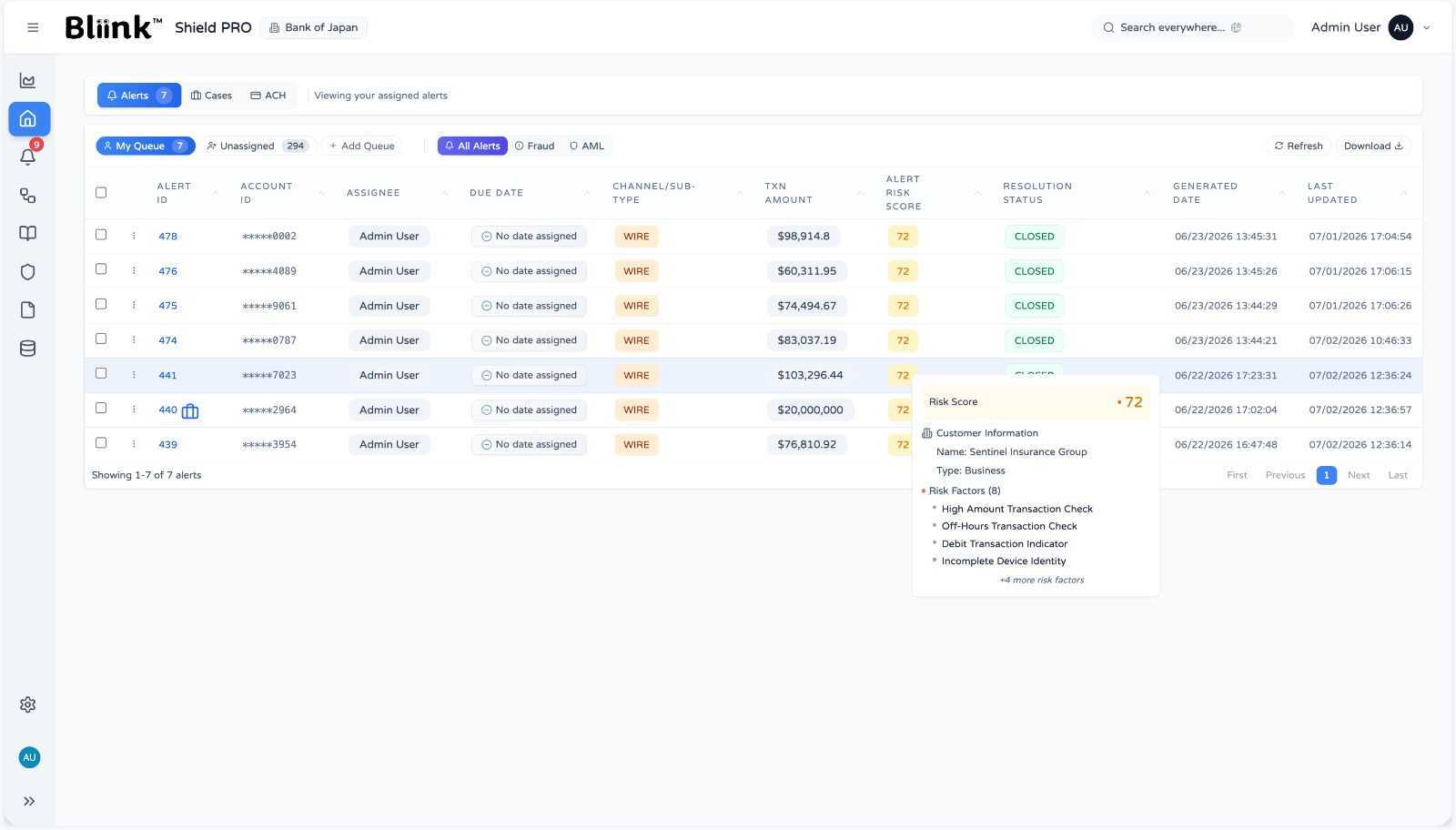Screen dimensions: 1456x830
Task: Check the box for alert 439
Action: (101, 442)
